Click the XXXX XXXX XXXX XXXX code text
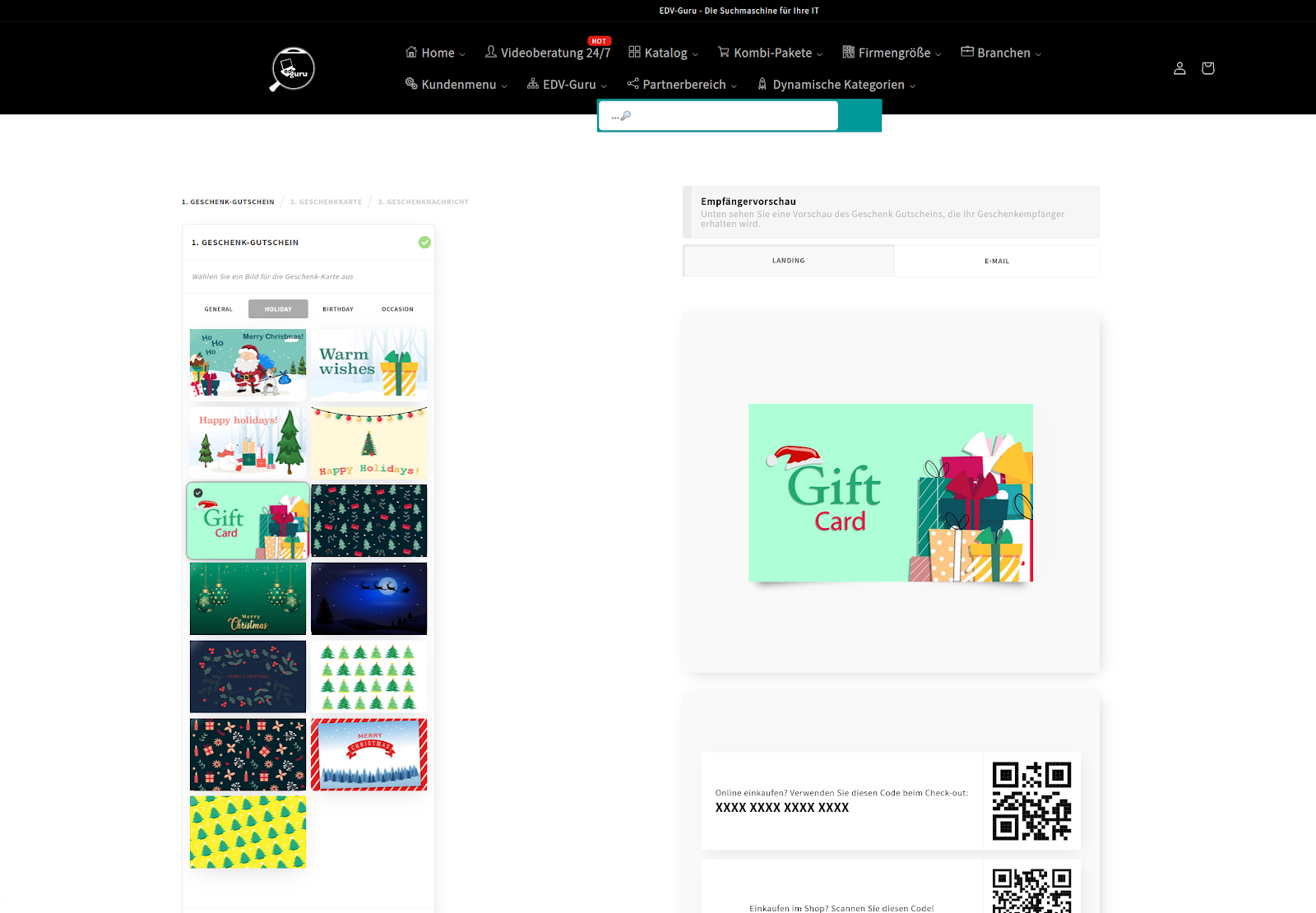Image resolution: width=1316 pixels, height=913 pixels. tap(782, 808)
